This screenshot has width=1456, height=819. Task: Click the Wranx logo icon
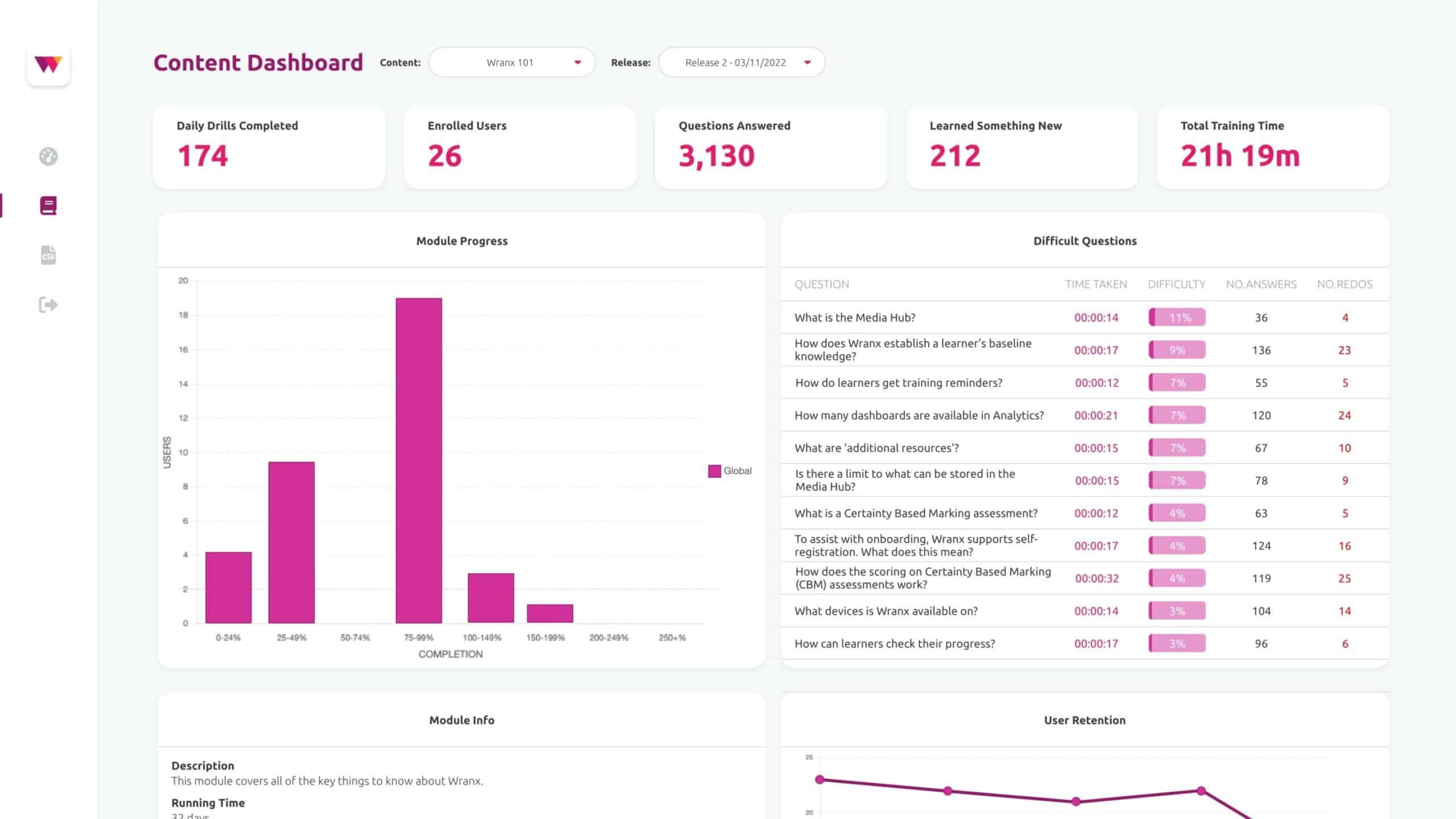(48, 64)
